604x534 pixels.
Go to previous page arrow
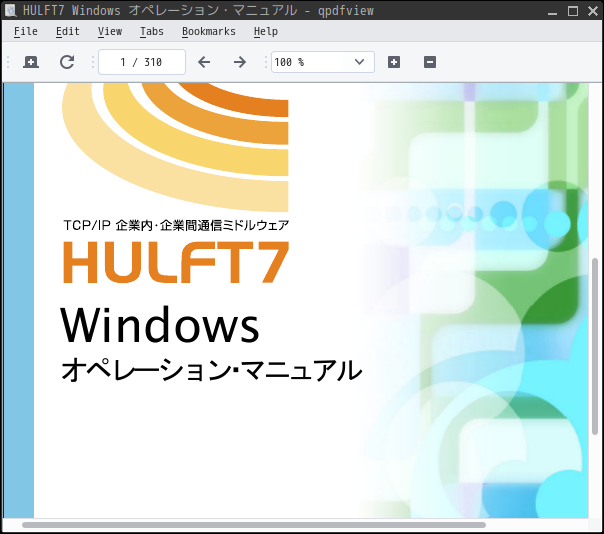tap(204, 62)
